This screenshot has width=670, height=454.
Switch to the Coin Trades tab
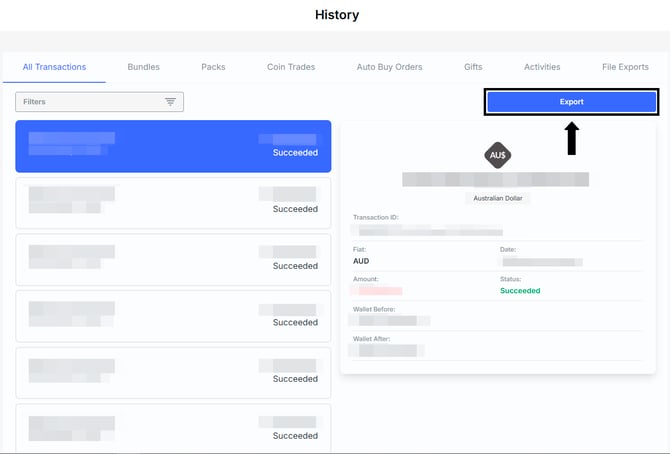tap(291, 67)
